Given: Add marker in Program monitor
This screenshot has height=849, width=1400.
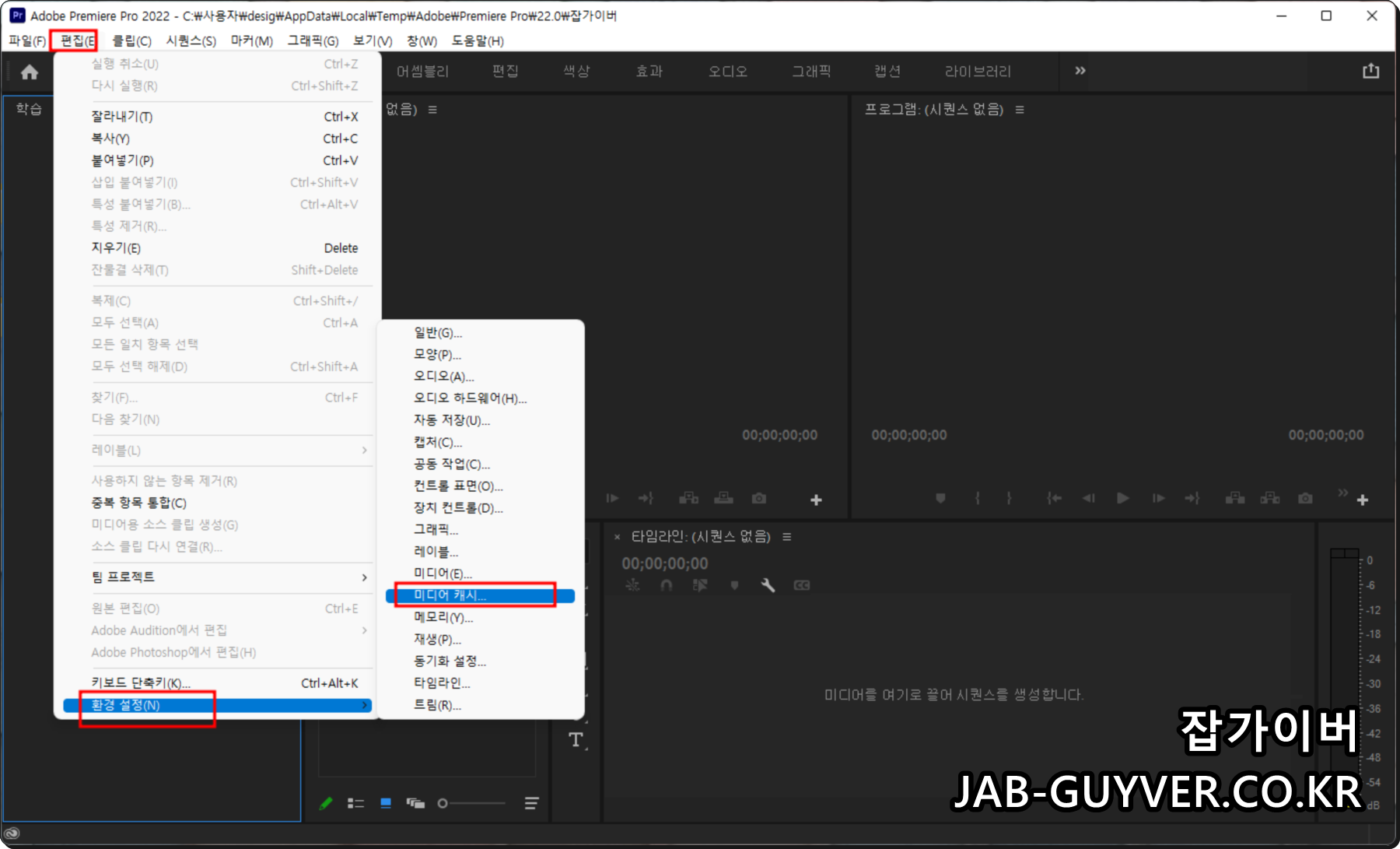Looking at the screenshot, I should coord(940,498).
